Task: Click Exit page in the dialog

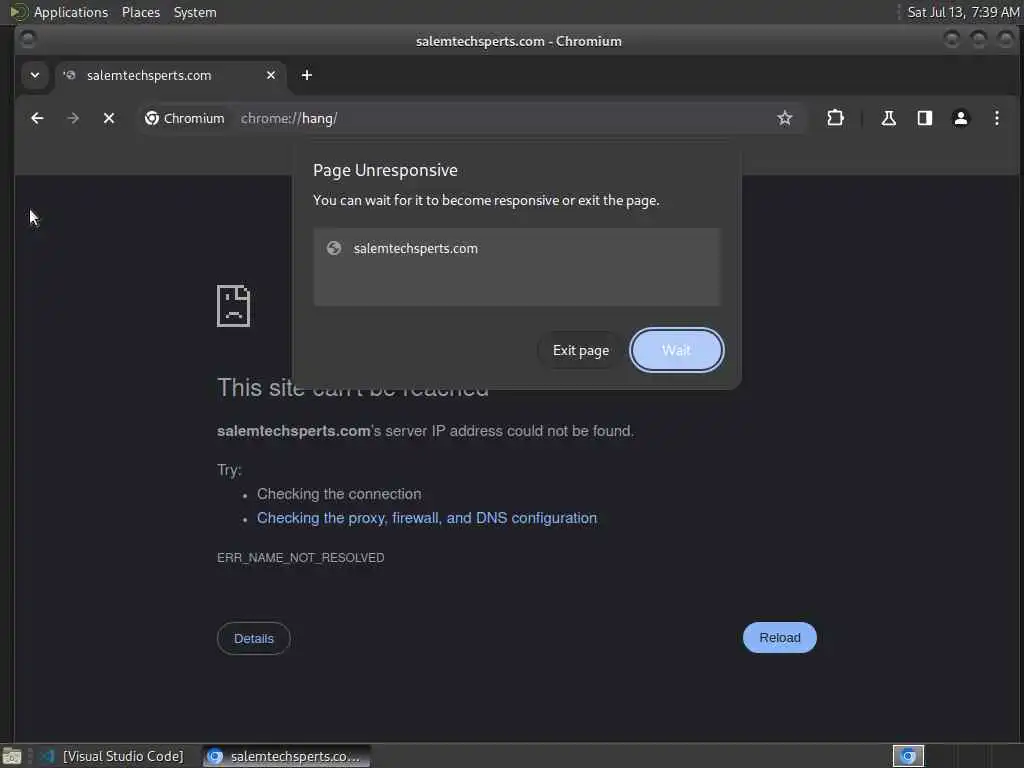Action: tap(581, 350)
